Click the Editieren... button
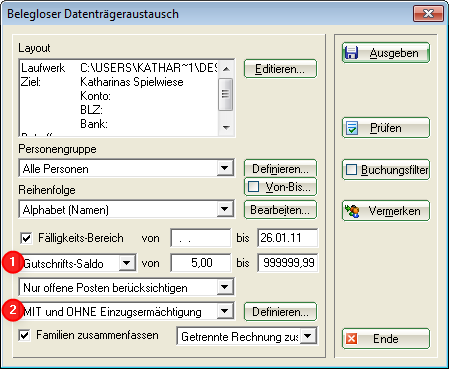This screenshot has width=449, height=369. click(x=280, y=69)
